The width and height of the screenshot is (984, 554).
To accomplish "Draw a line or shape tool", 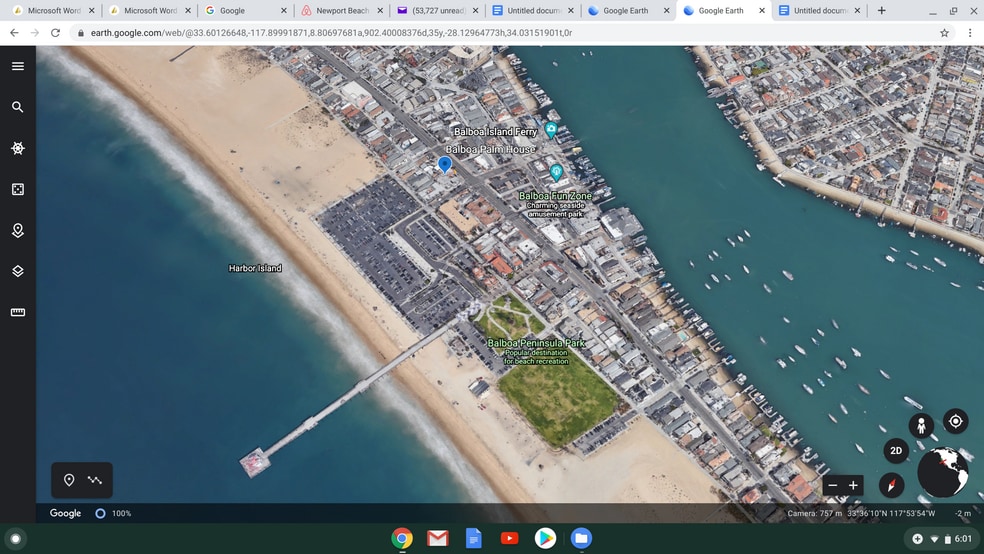I will point(95,480).
